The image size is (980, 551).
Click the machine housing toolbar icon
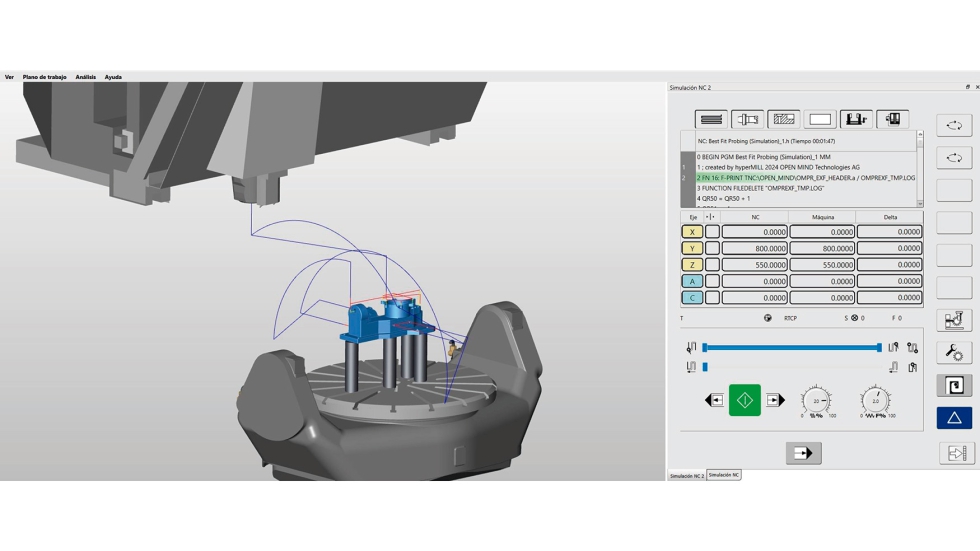[x=892, y=119]
